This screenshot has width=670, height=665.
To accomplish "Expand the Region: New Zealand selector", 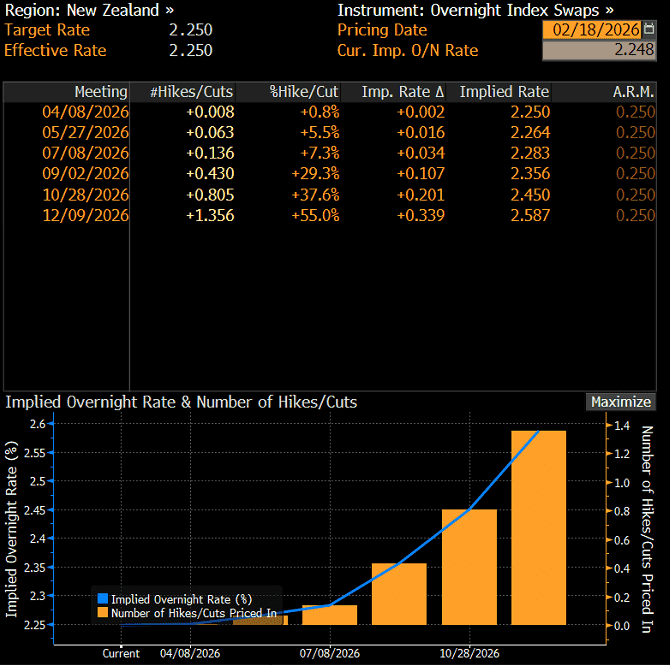I will (x=89, y=10).
